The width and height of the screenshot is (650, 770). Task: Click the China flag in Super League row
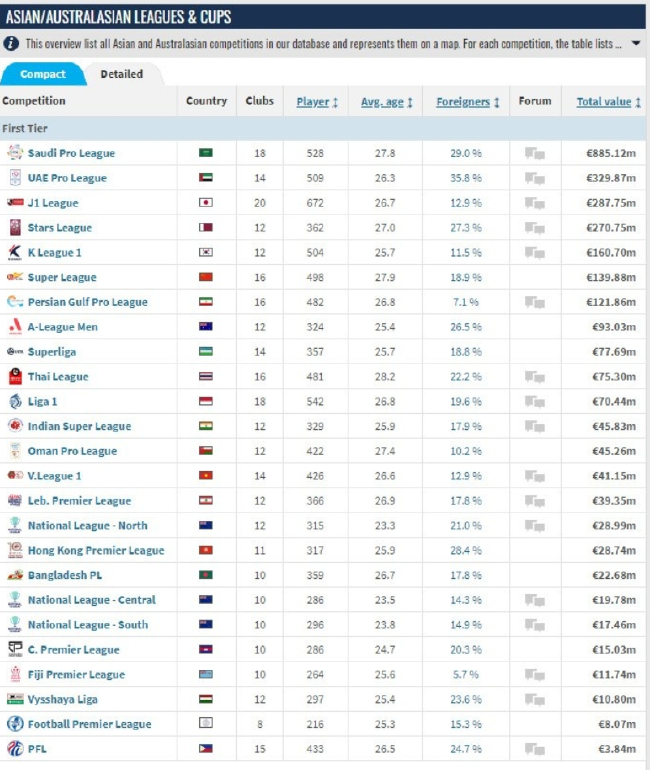(x=206, y=277)
